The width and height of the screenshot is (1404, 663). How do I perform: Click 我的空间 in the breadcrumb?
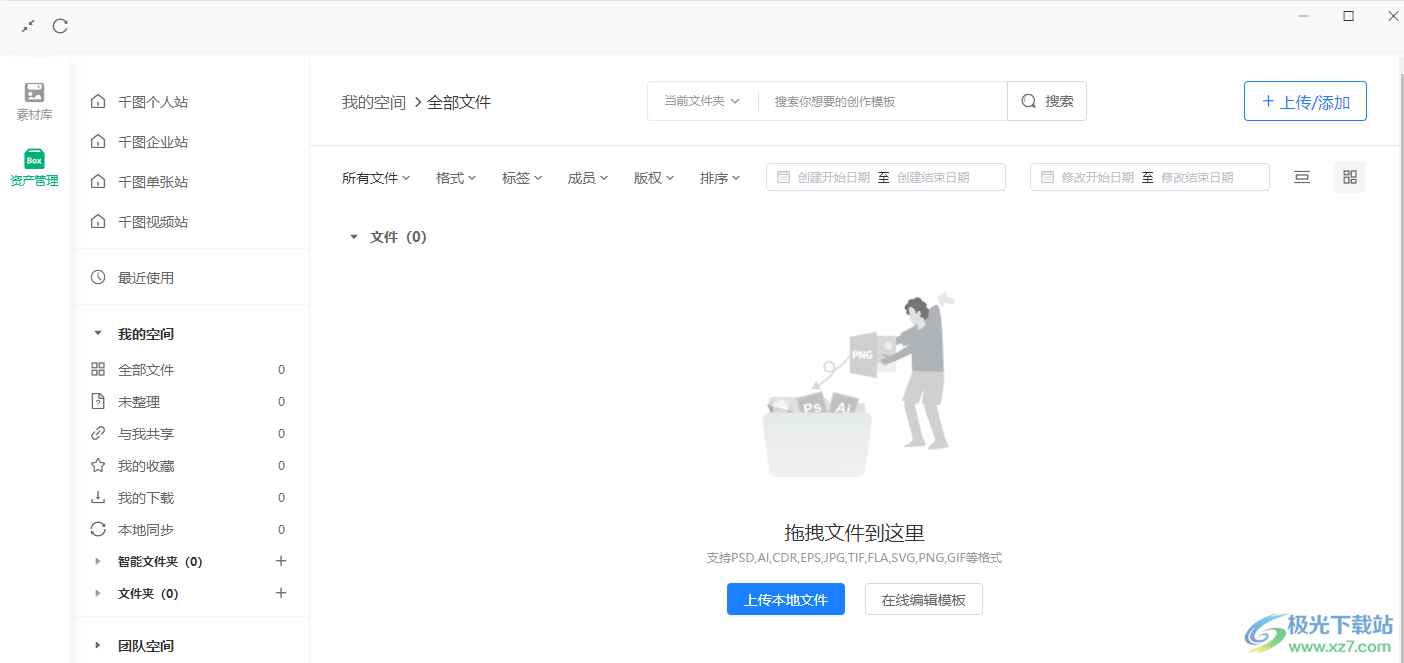click(x=374, y=102)
